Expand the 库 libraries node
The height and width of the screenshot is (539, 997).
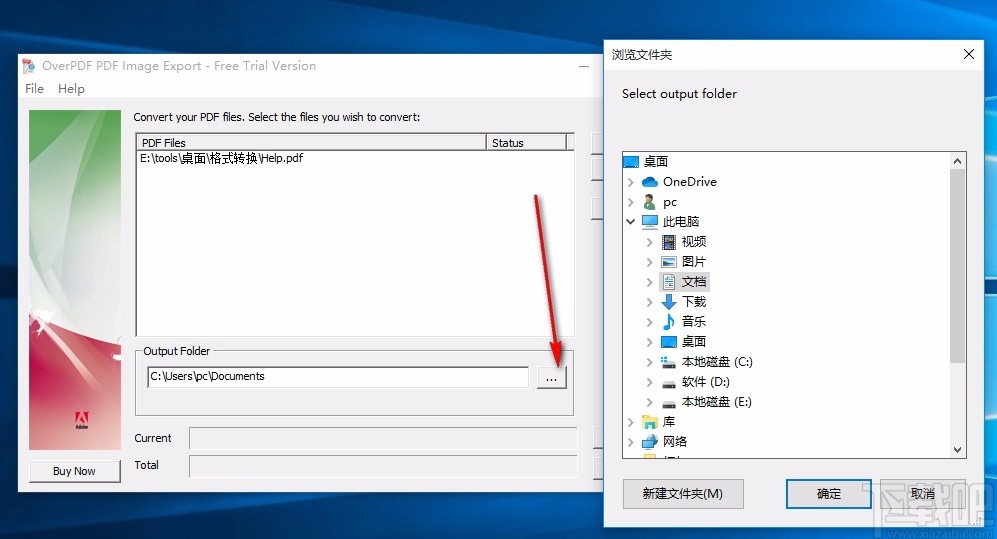630,422
